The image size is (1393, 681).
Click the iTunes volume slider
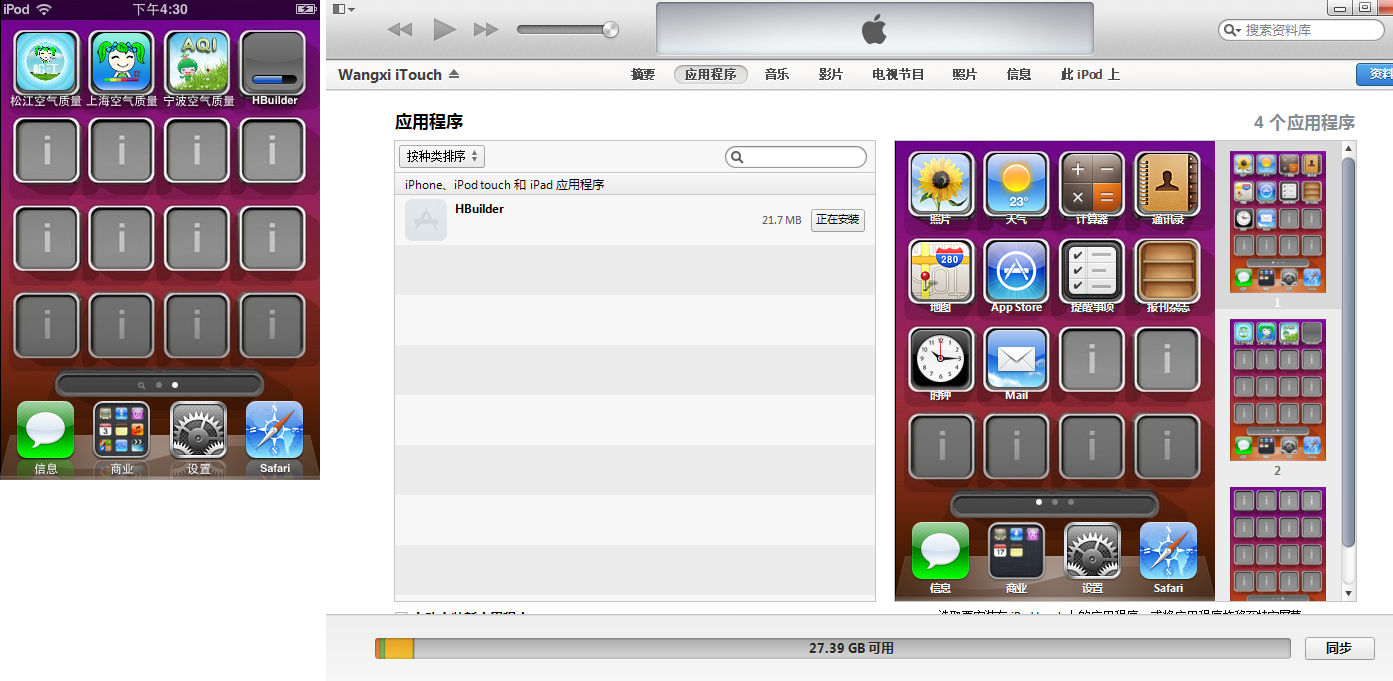click(568, 30)
